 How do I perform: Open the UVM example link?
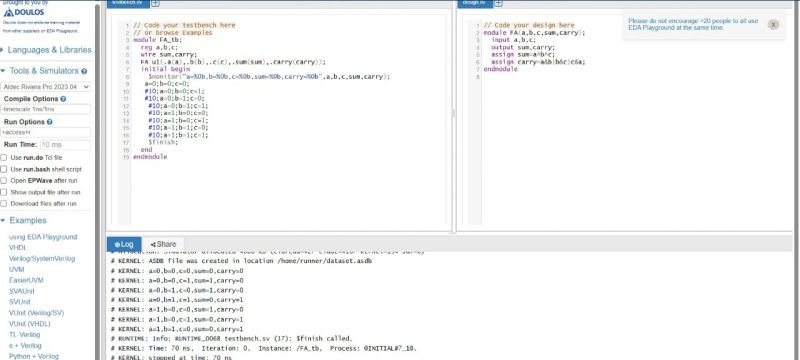click(16, 269)
